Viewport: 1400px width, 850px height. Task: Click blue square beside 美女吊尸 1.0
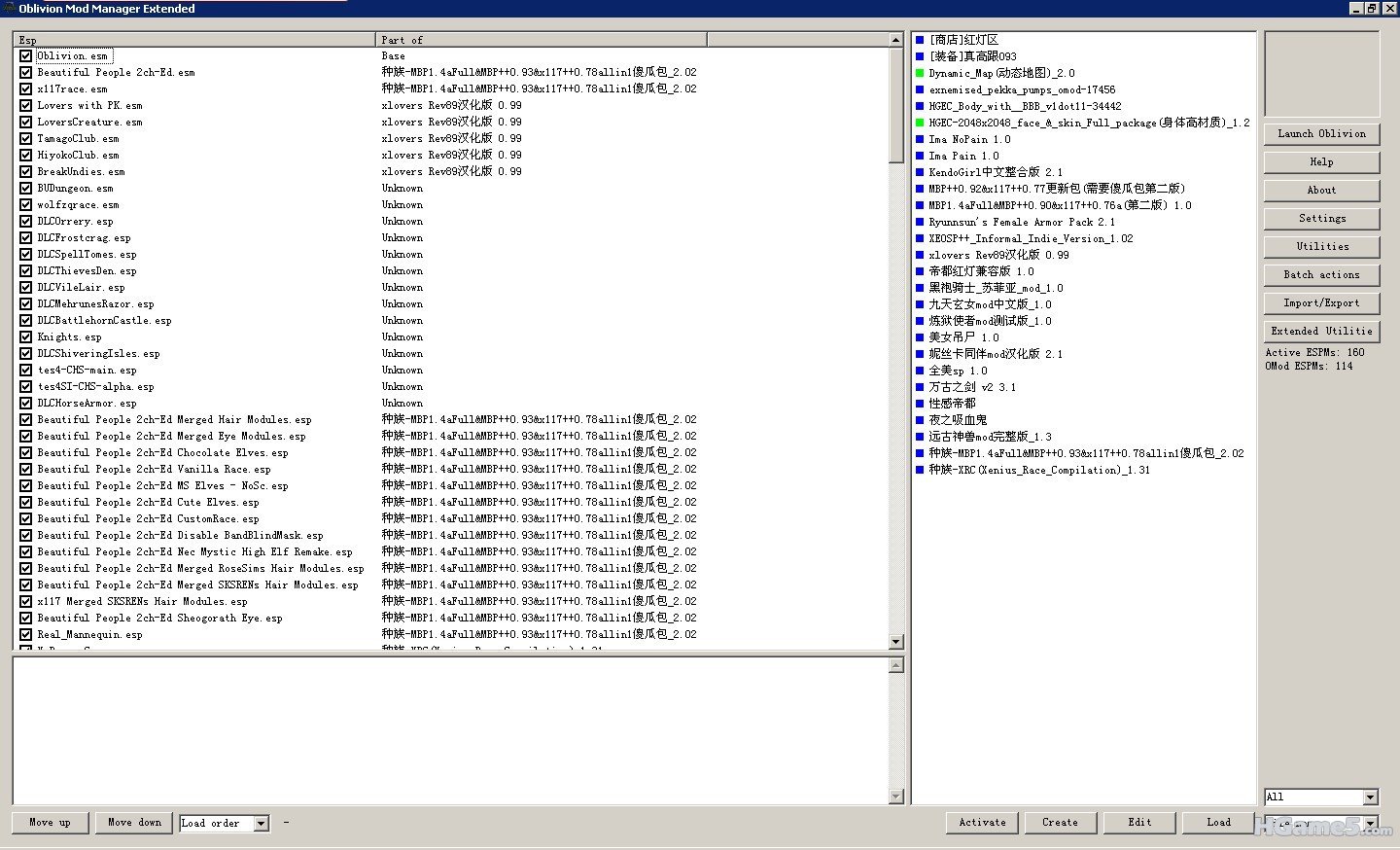920,337
